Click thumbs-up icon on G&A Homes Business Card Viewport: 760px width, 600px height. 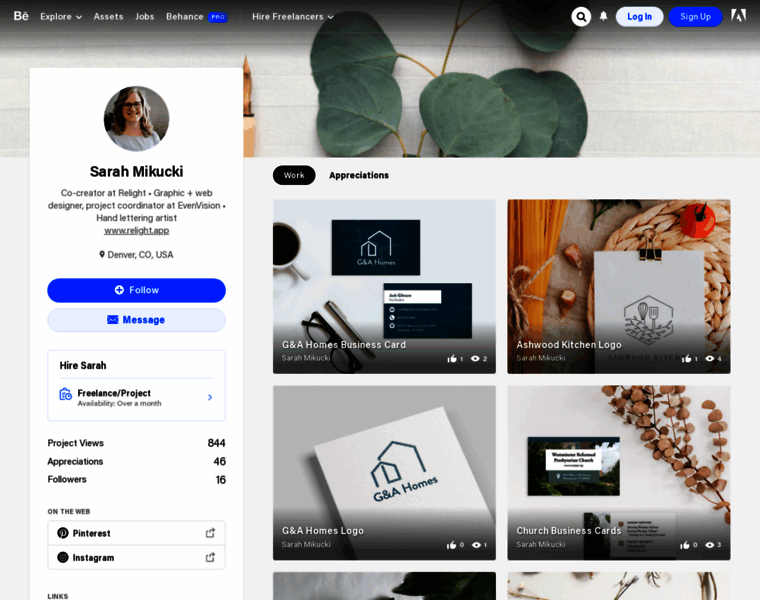pyautogui.click(x=452, y=359)
